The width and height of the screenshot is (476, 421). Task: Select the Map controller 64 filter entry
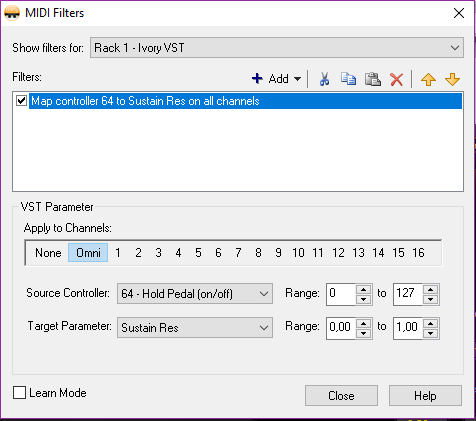tap(245, 101)
